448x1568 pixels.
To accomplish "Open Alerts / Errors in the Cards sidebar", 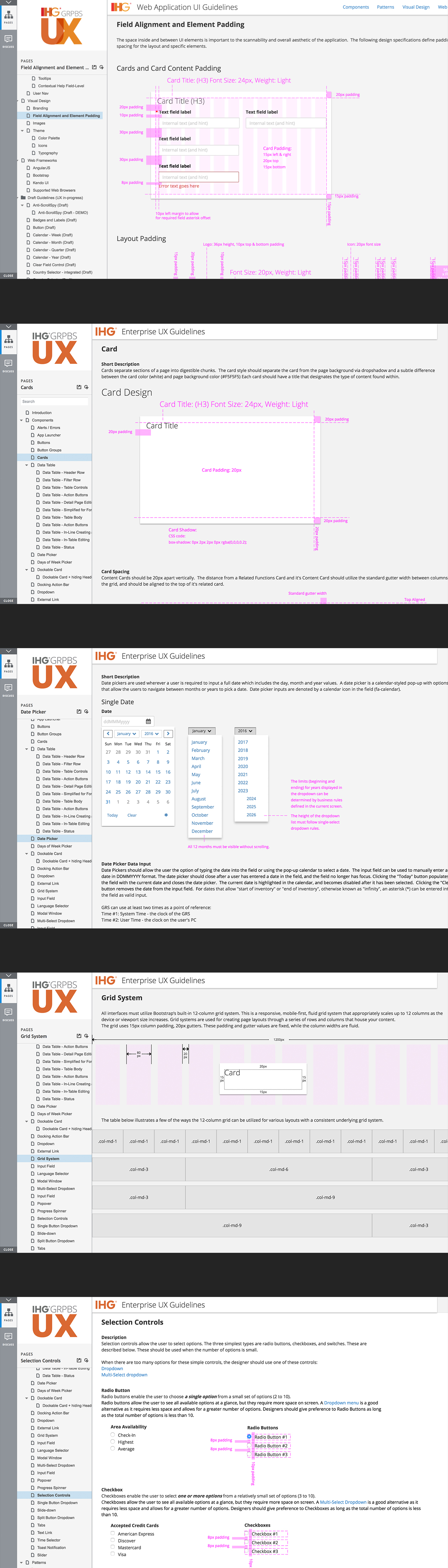I will coord(49,427).
